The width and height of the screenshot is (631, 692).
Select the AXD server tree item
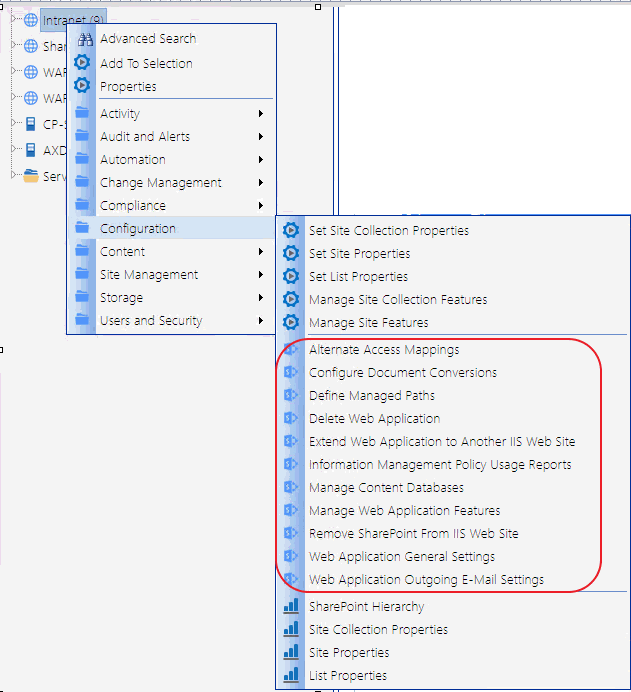[54, 150]
